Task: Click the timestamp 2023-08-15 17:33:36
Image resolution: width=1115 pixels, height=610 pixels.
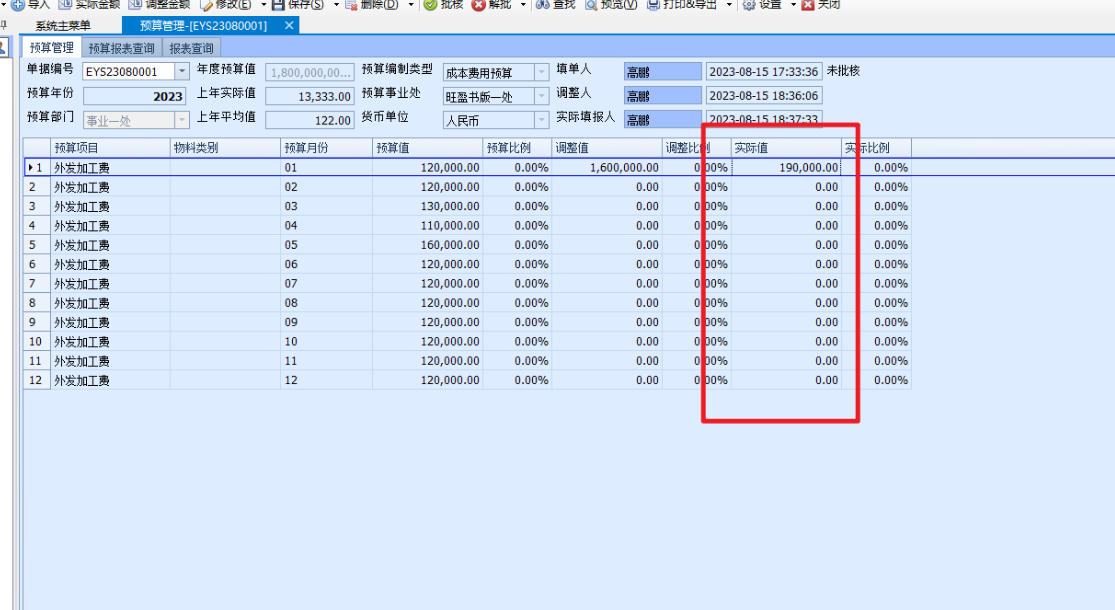Action: [x=764, y=72]
